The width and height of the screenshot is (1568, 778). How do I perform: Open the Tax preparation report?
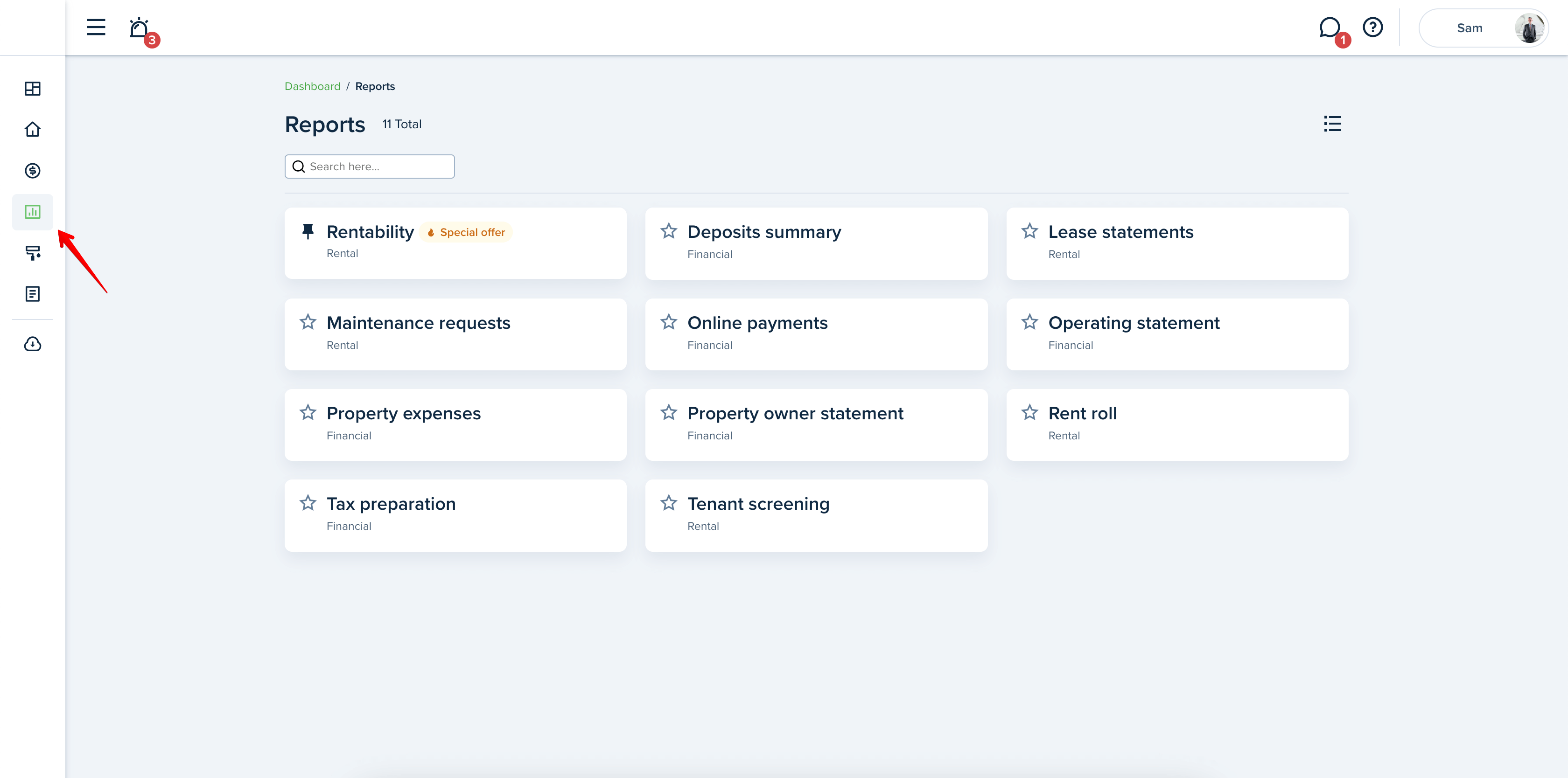tap(455, 515)
